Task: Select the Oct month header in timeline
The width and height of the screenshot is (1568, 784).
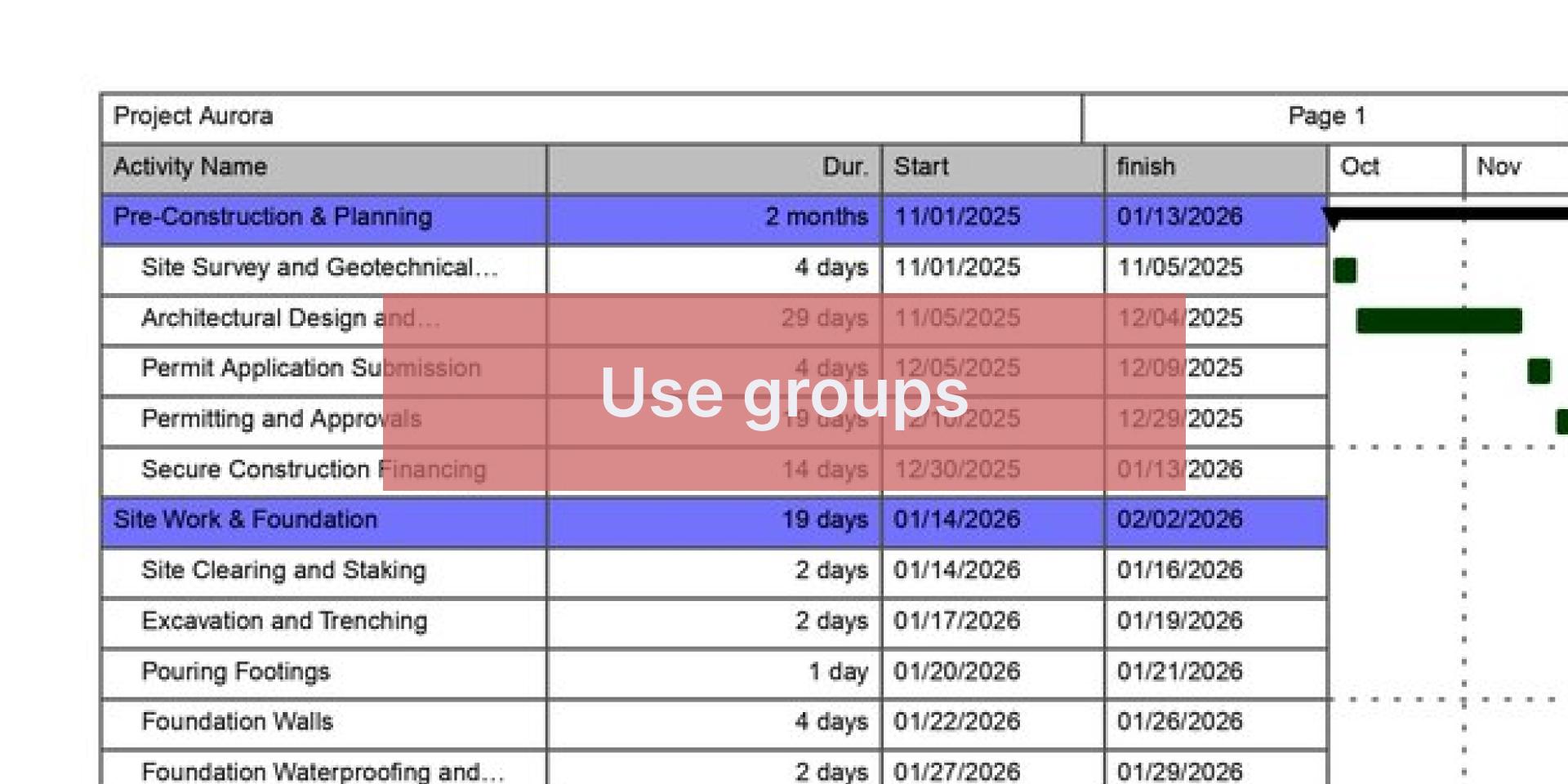Action: pos(1360,167)
